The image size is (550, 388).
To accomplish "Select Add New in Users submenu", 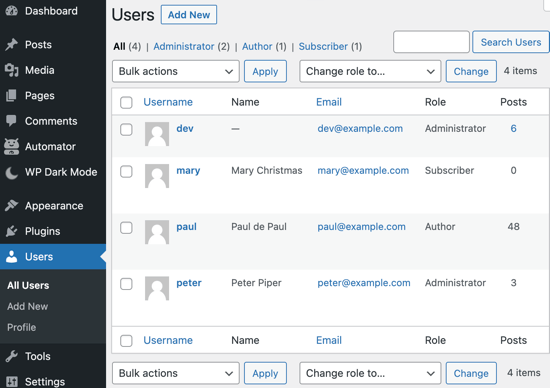I will pyautogui.click(x=28, y=306).
